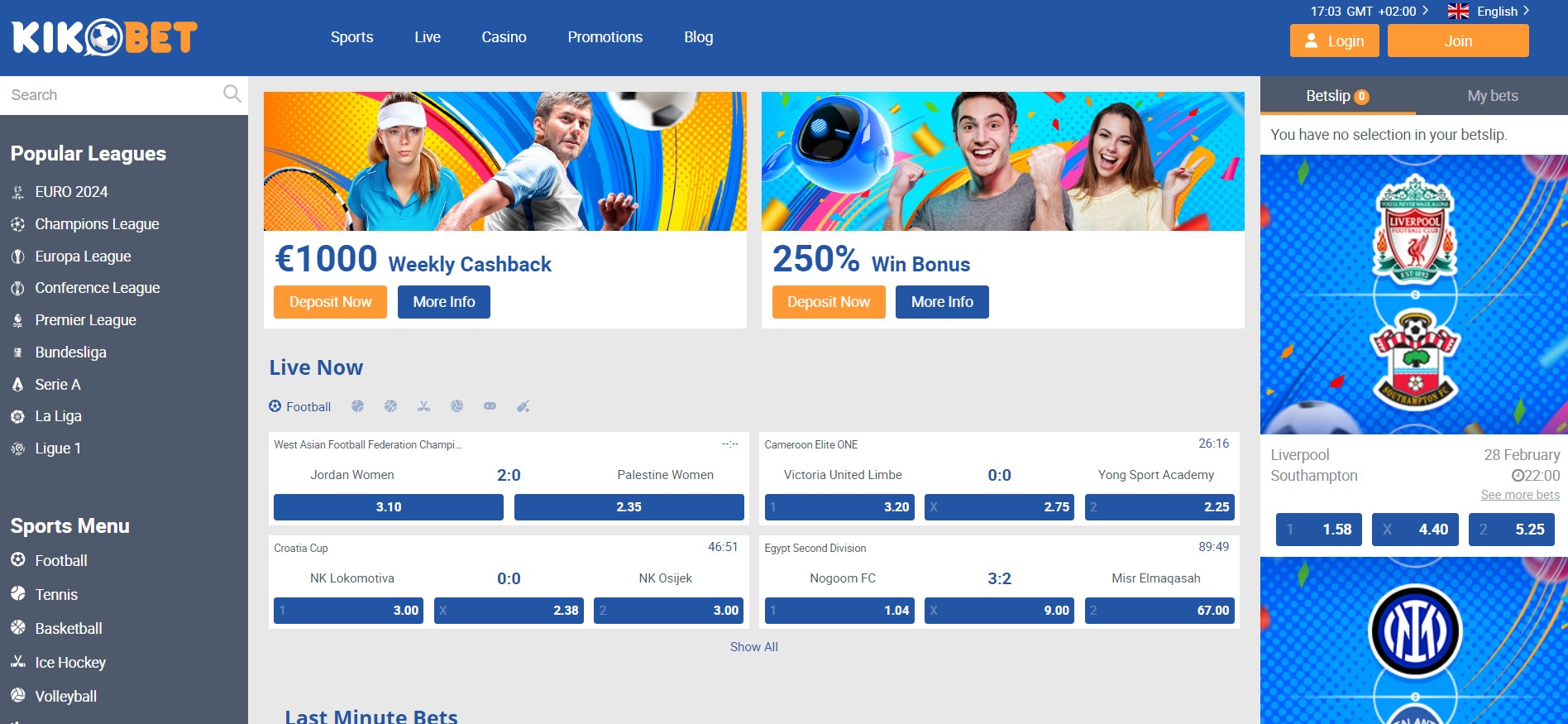Click the Login button
This screenshot has width=1568, height=724.
[1334, 41]
